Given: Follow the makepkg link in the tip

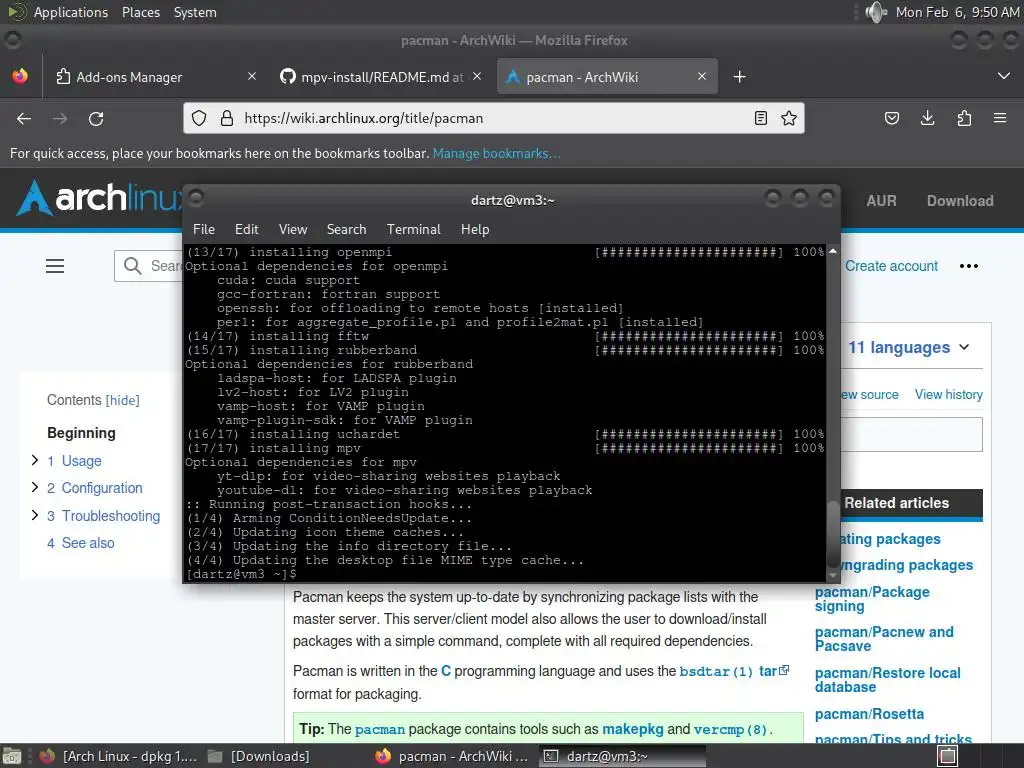Looking at the screenshot, I should pos(632,729).
